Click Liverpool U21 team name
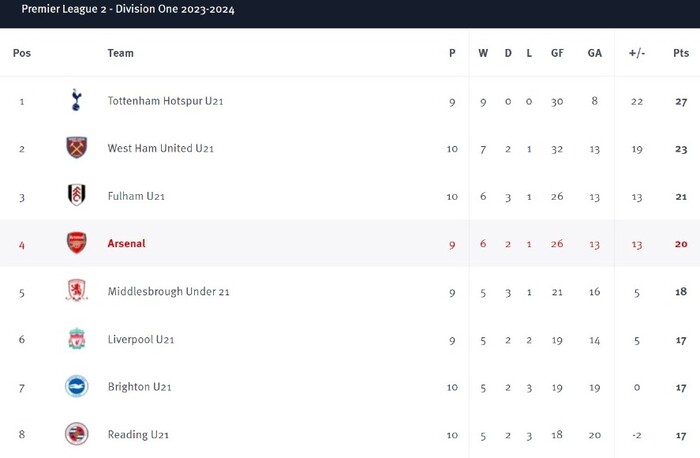 coord(141,339)
